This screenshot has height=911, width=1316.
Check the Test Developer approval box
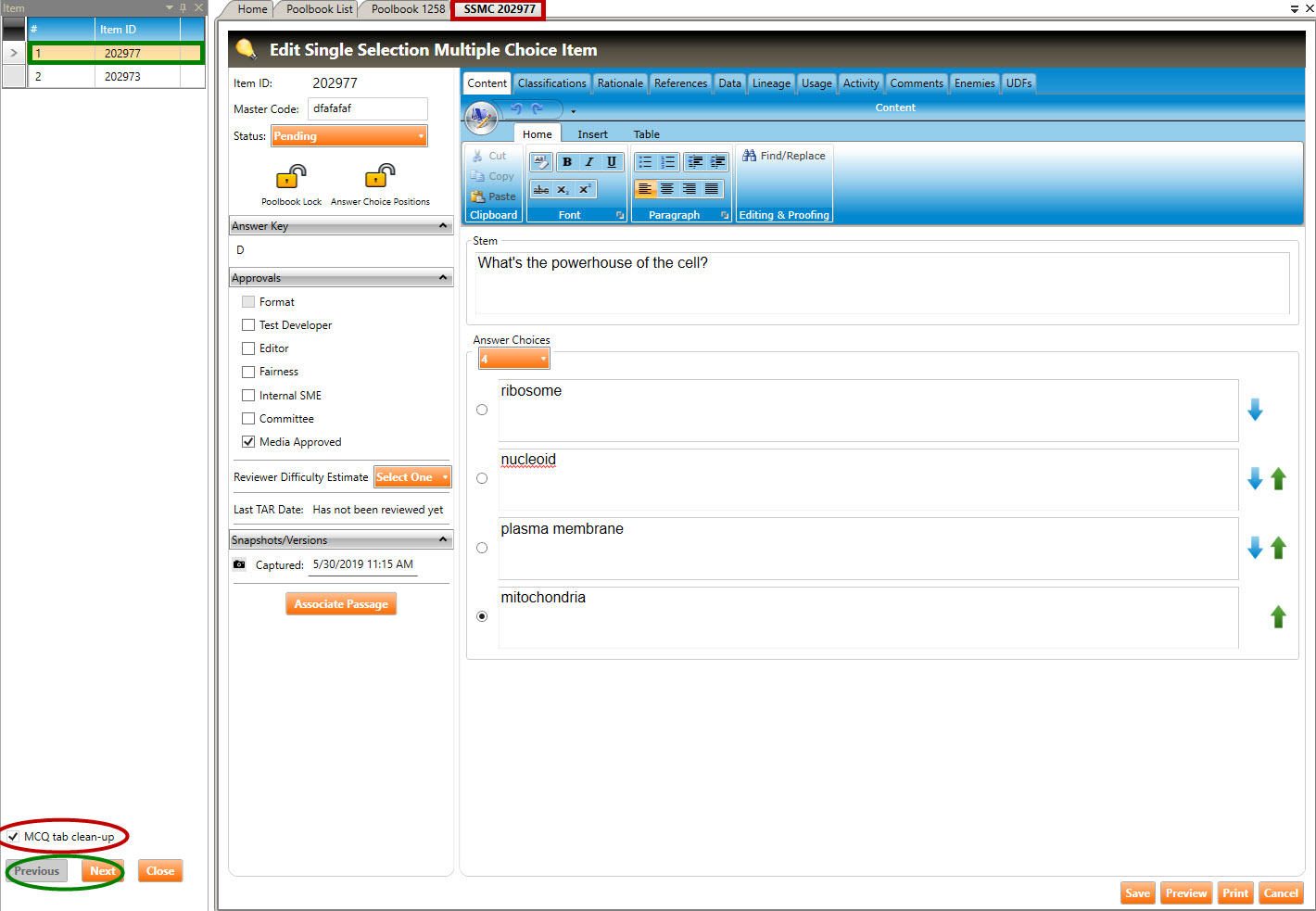click(x=248, y=325)
